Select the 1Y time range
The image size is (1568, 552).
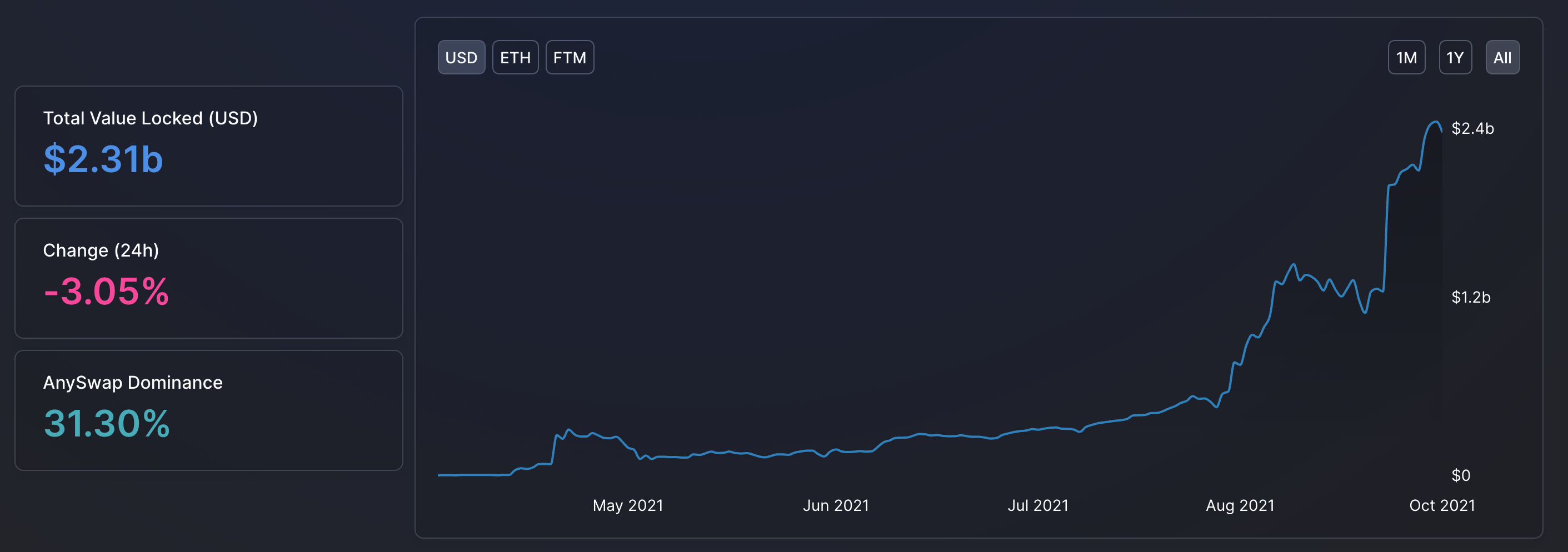click(x=1455, y=57)
